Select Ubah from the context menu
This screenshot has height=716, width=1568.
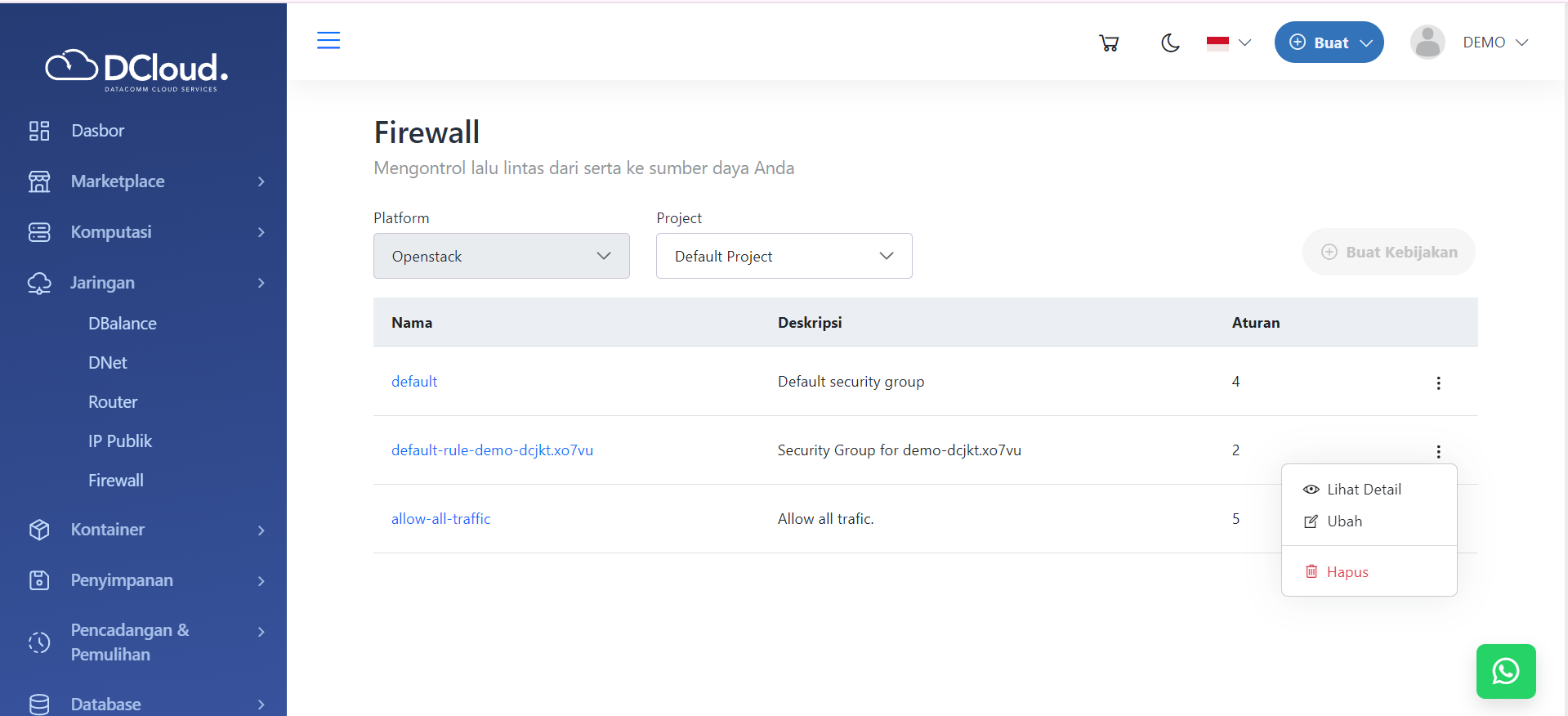[1344, 521]
